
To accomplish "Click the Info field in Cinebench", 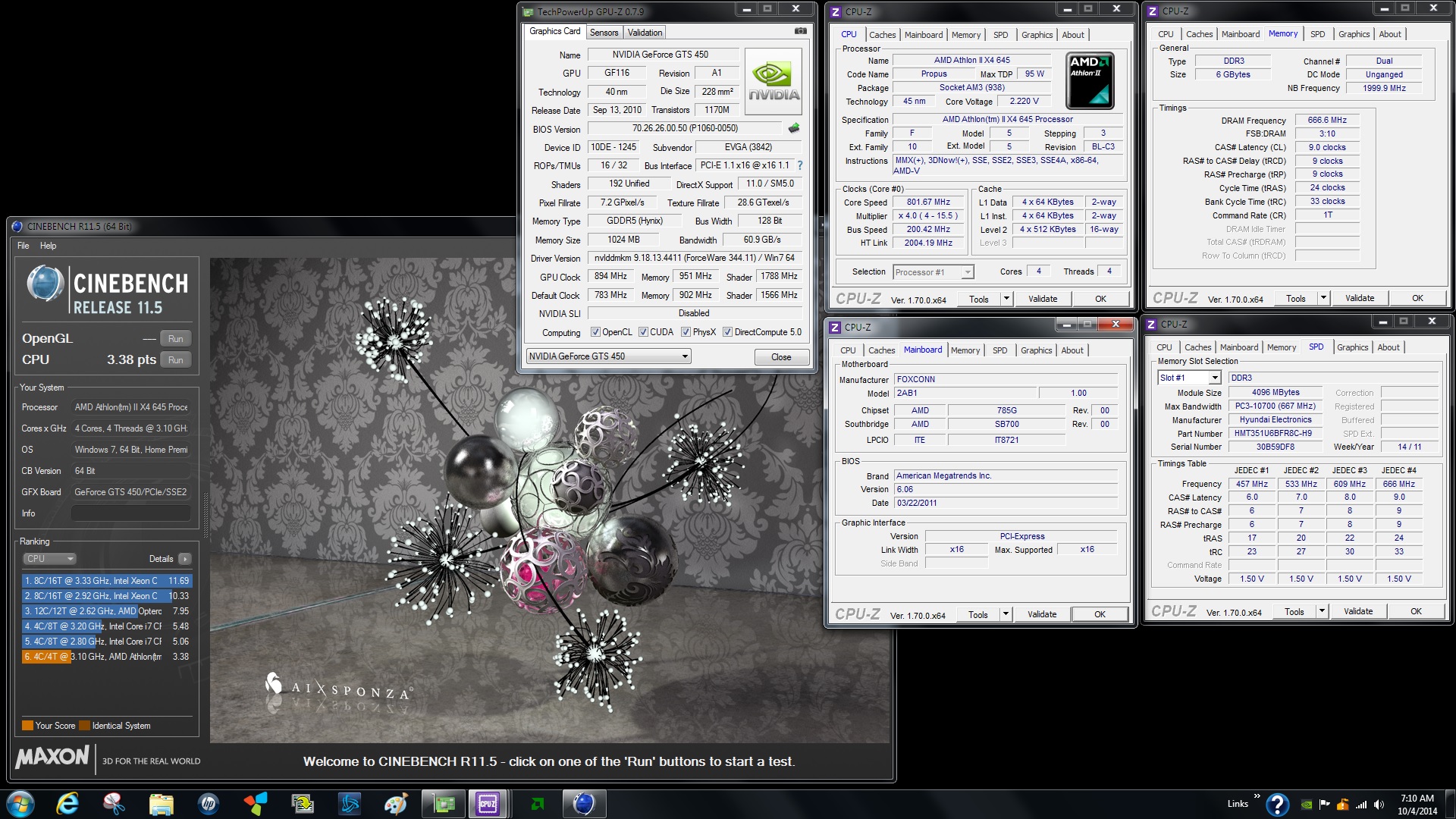I will pos(131,513).
